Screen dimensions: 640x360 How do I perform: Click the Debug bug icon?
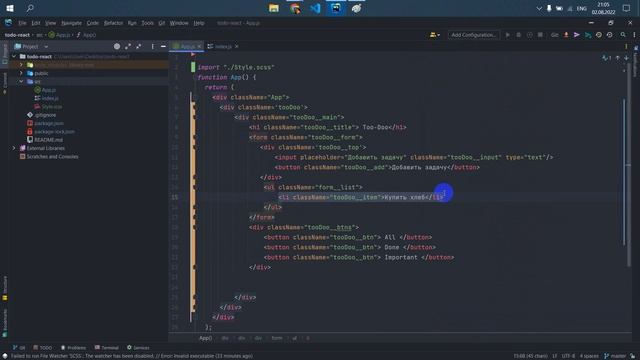point(518,35)
